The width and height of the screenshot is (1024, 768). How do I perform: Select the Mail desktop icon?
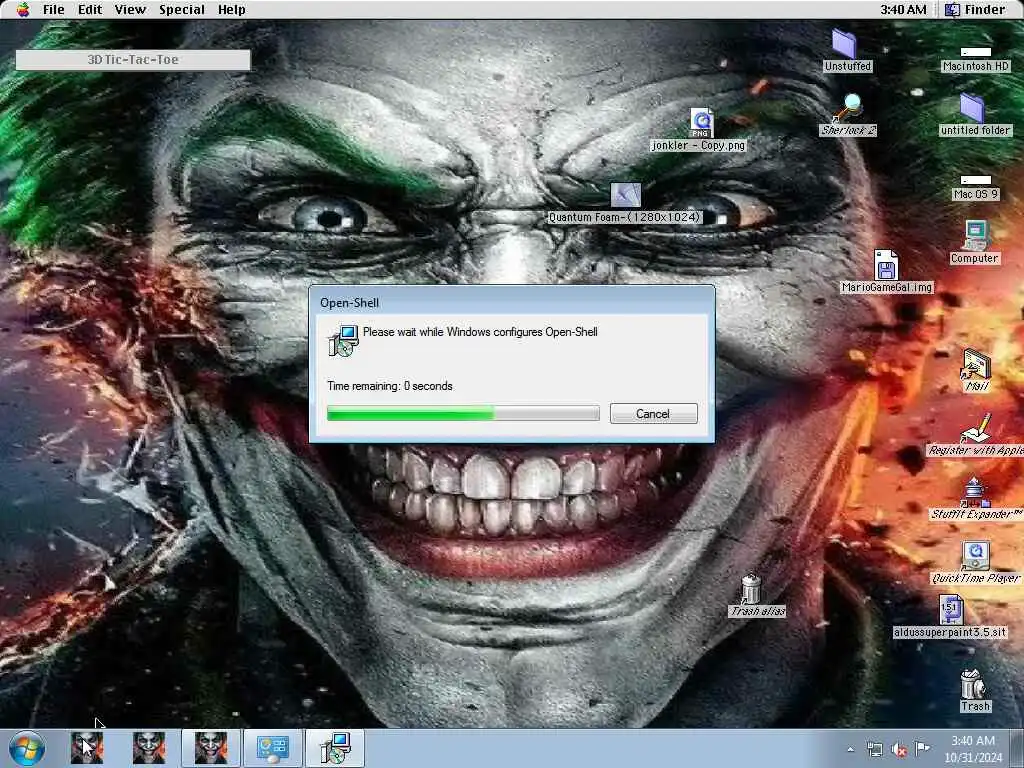tap(976, 363)
